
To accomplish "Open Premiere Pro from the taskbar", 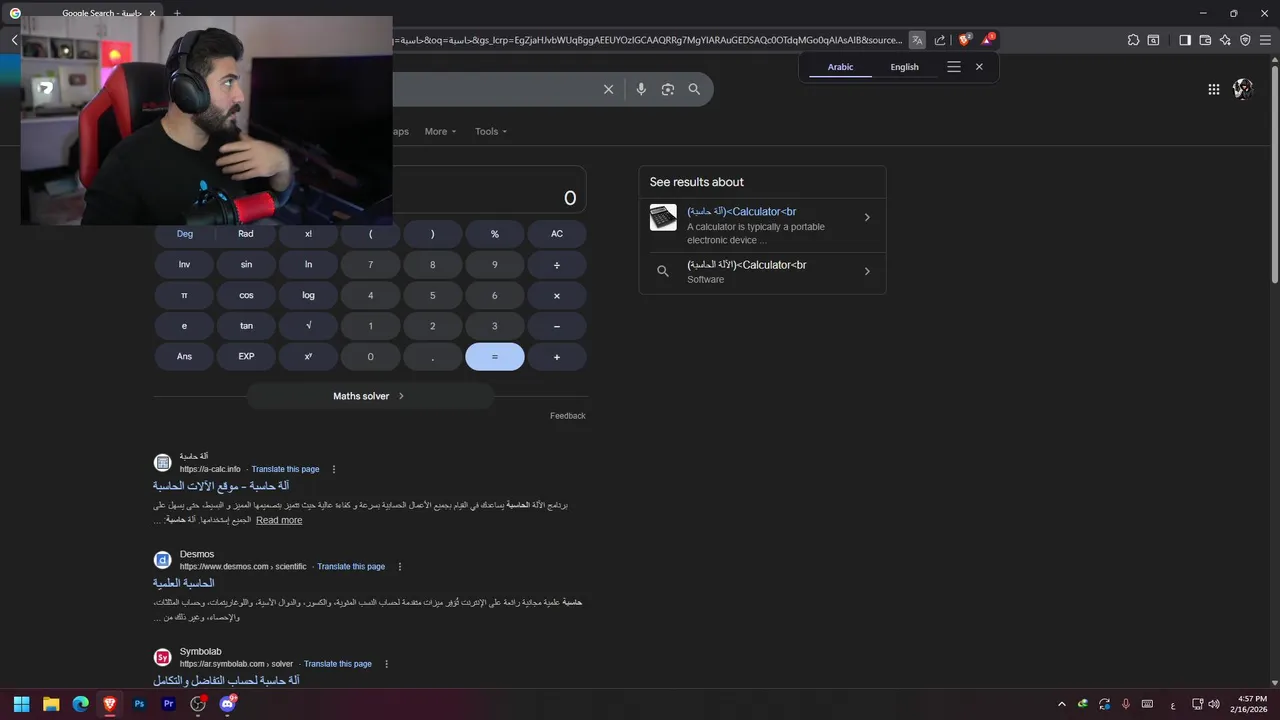I will tap(168, 704).
